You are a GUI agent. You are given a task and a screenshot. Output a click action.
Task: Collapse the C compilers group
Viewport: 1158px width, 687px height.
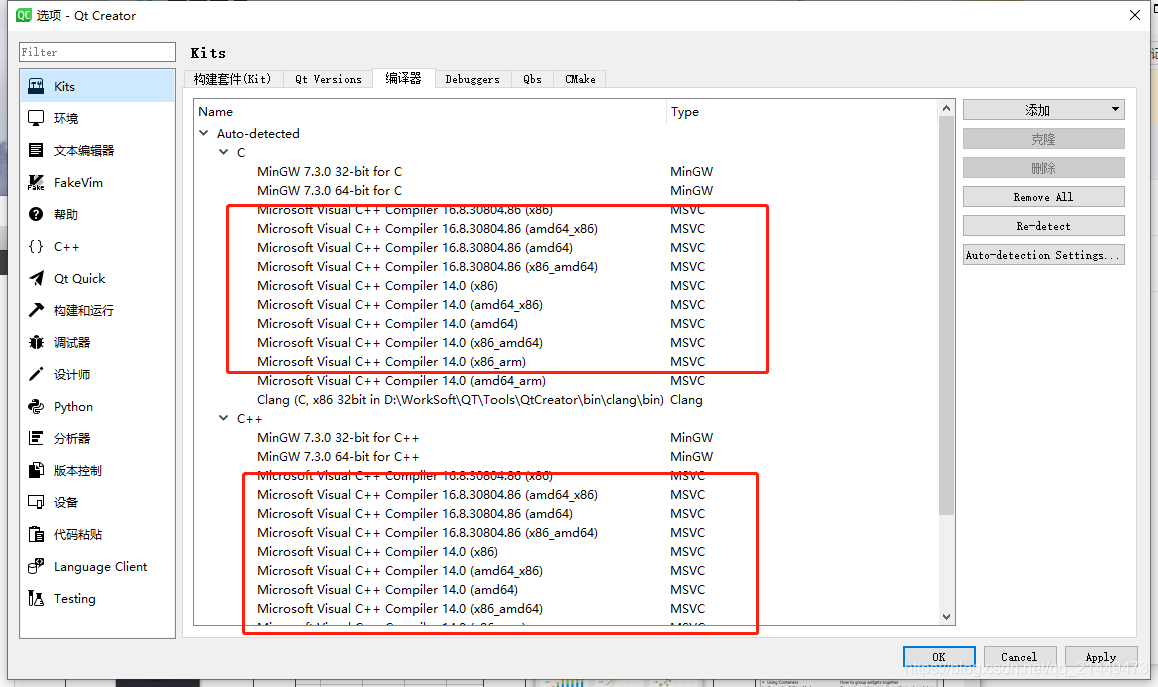point(224,152)
